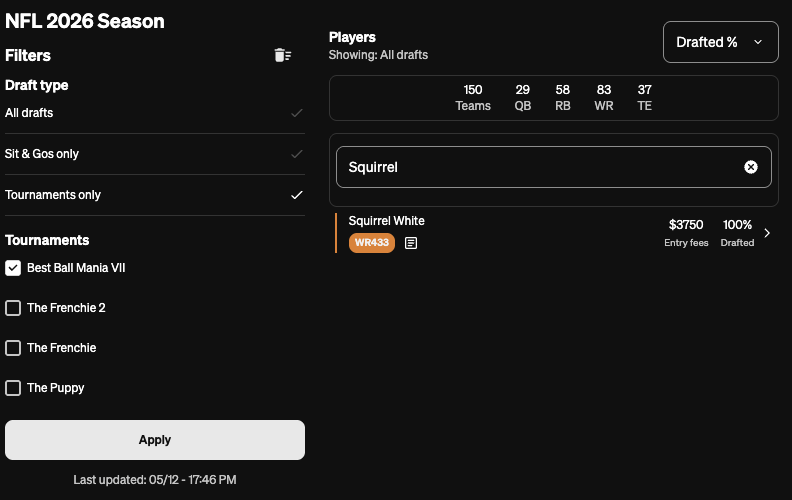Click the WR433 position badge
792x500 pixels.
[372, 242]
